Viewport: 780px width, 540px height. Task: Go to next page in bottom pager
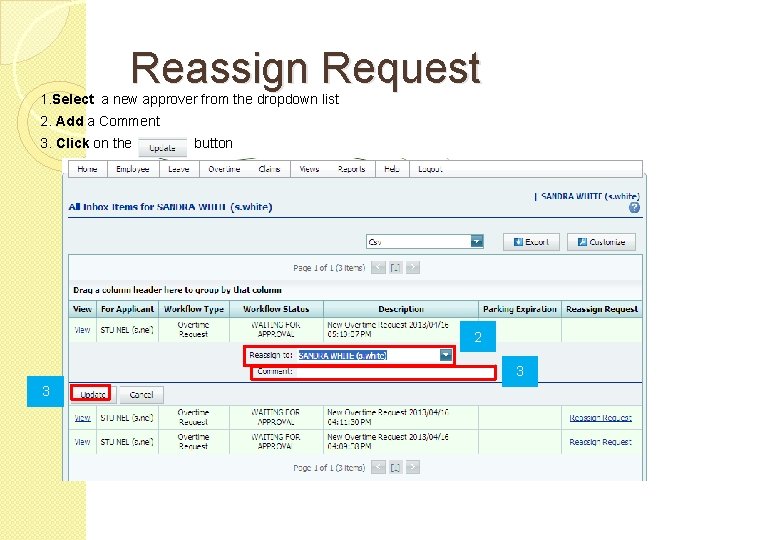pos(413,467)
